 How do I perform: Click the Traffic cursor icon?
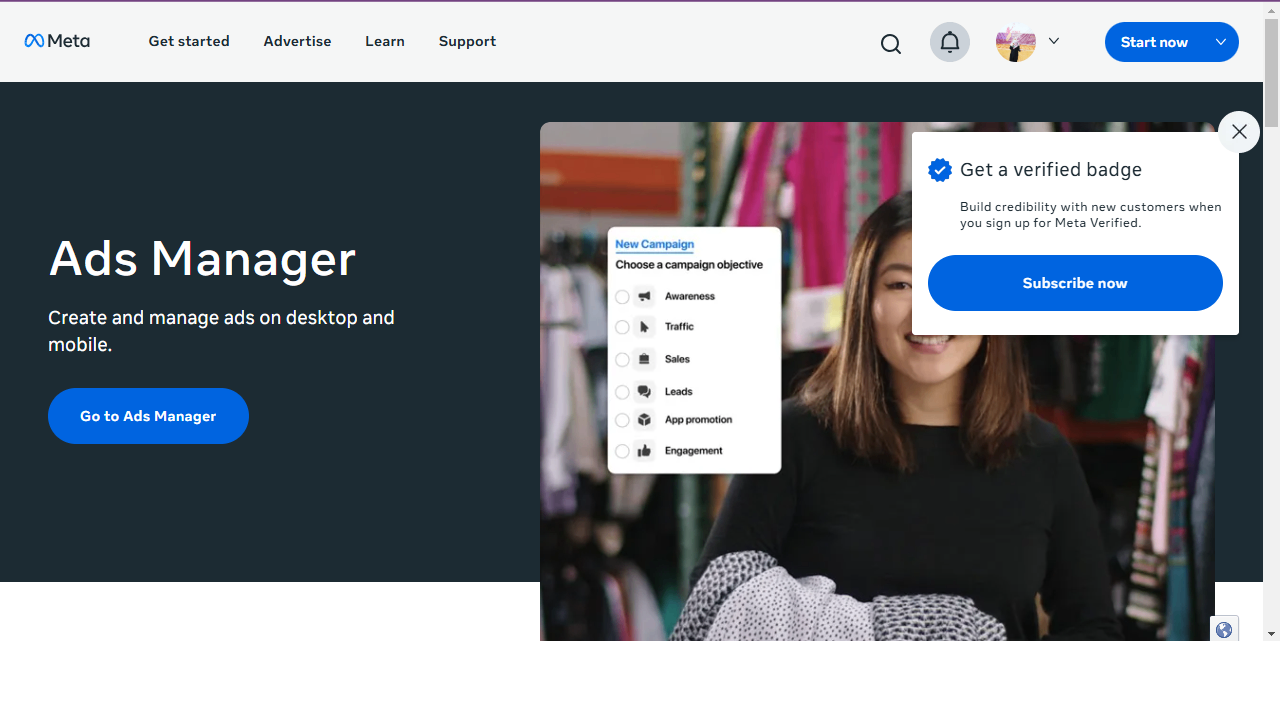(644, 326)
